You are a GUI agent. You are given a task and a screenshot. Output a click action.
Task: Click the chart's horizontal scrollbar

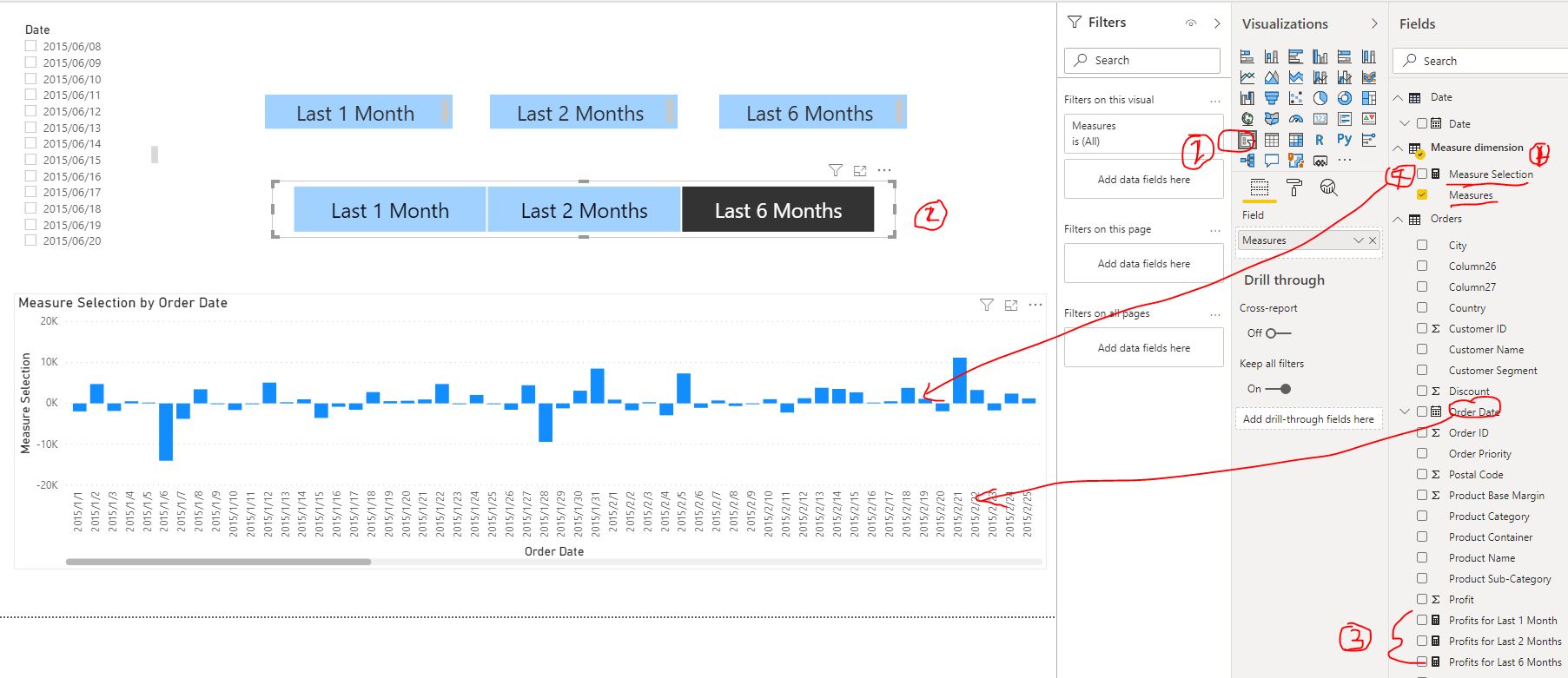pyautogui.click(x=219, y=562)
